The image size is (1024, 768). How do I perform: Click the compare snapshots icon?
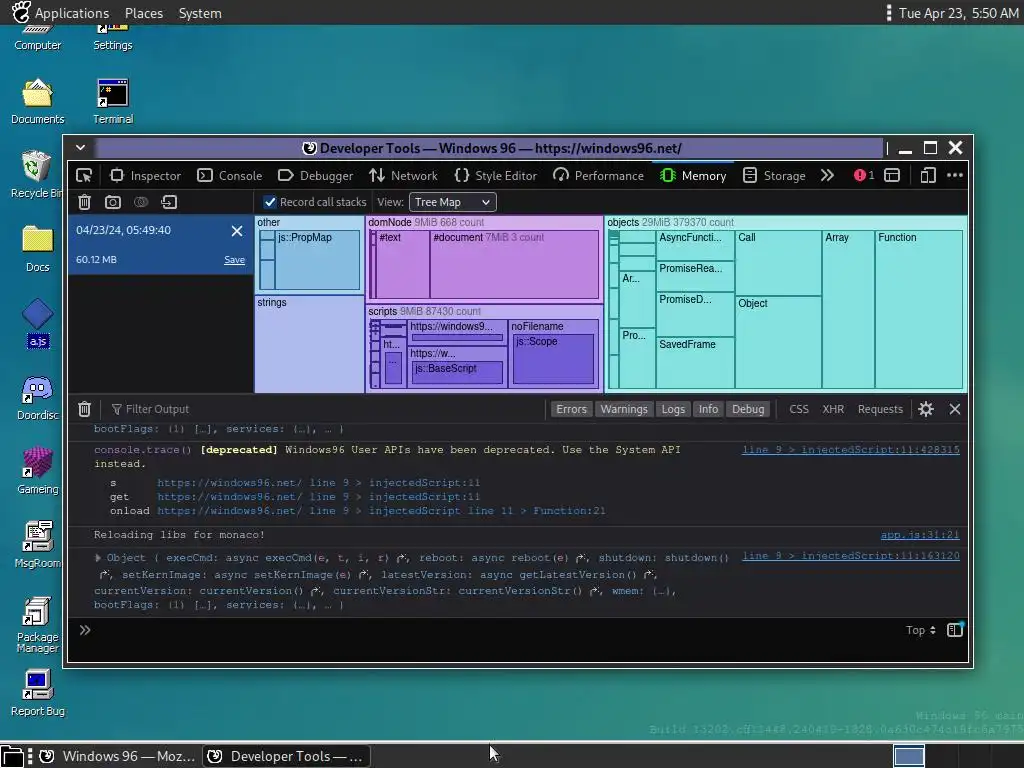coord(141,202)
